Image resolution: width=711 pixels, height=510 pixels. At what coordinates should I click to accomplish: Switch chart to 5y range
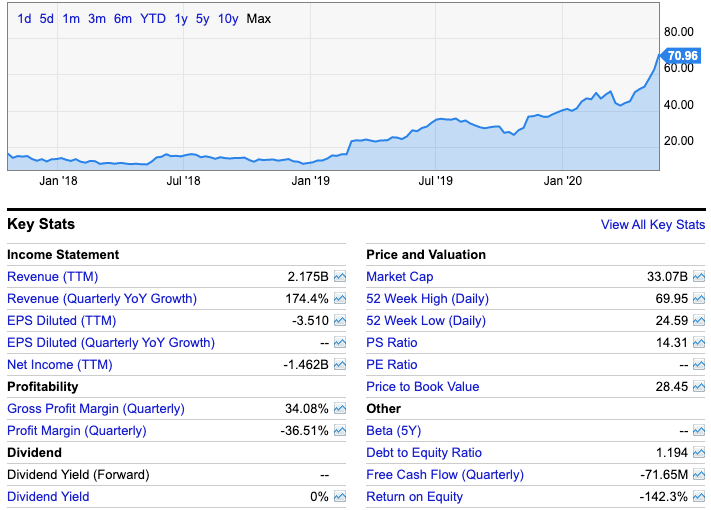[203, 19]
